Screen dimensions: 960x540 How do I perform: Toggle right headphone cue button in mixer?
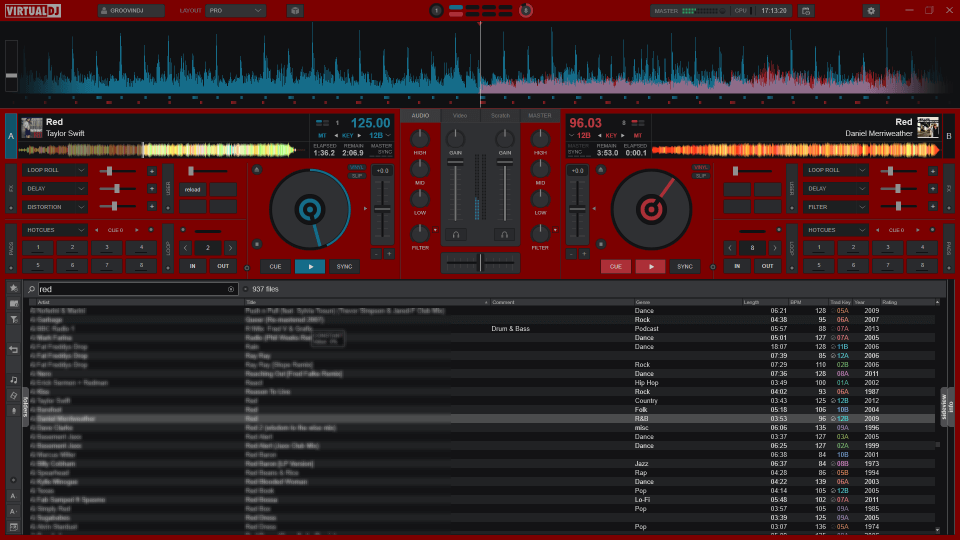[504, 234]
